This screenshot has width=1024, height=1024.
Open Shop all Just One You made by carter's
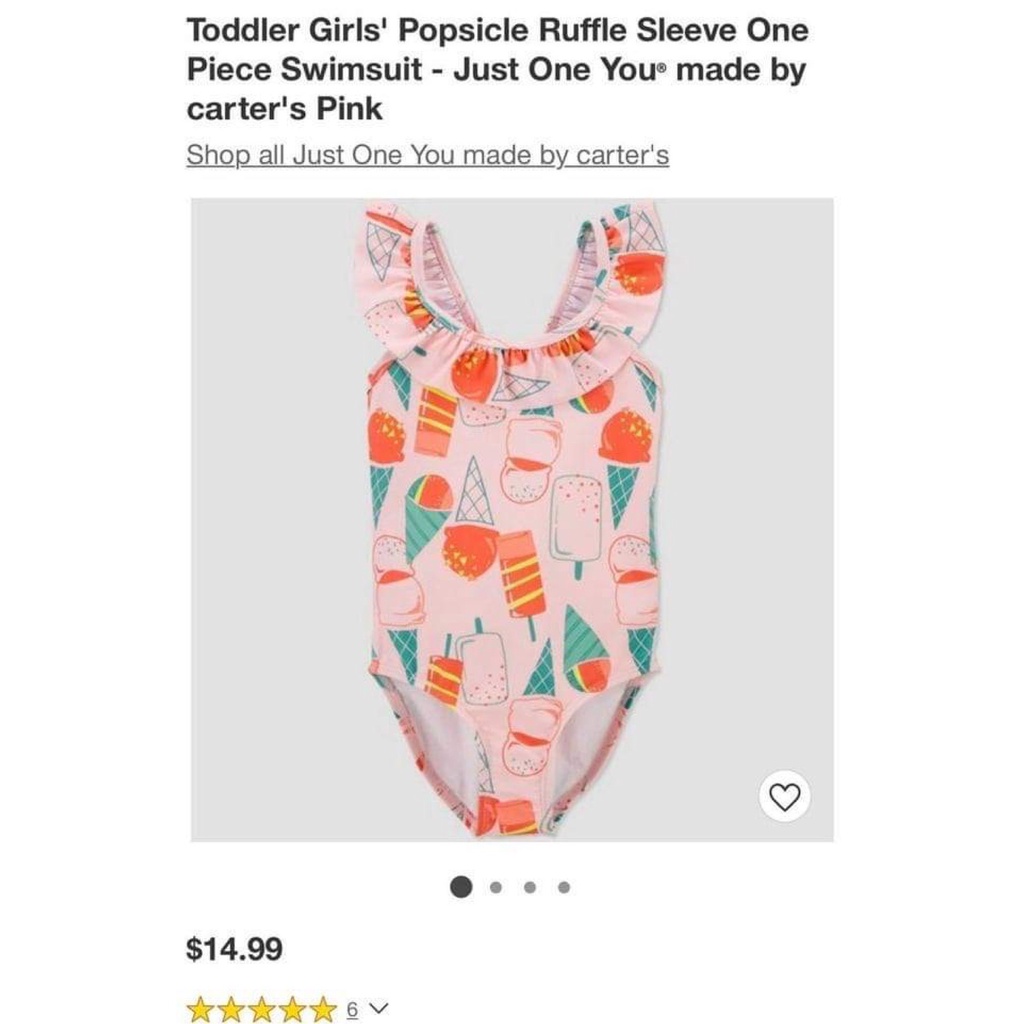pos(428,155)
